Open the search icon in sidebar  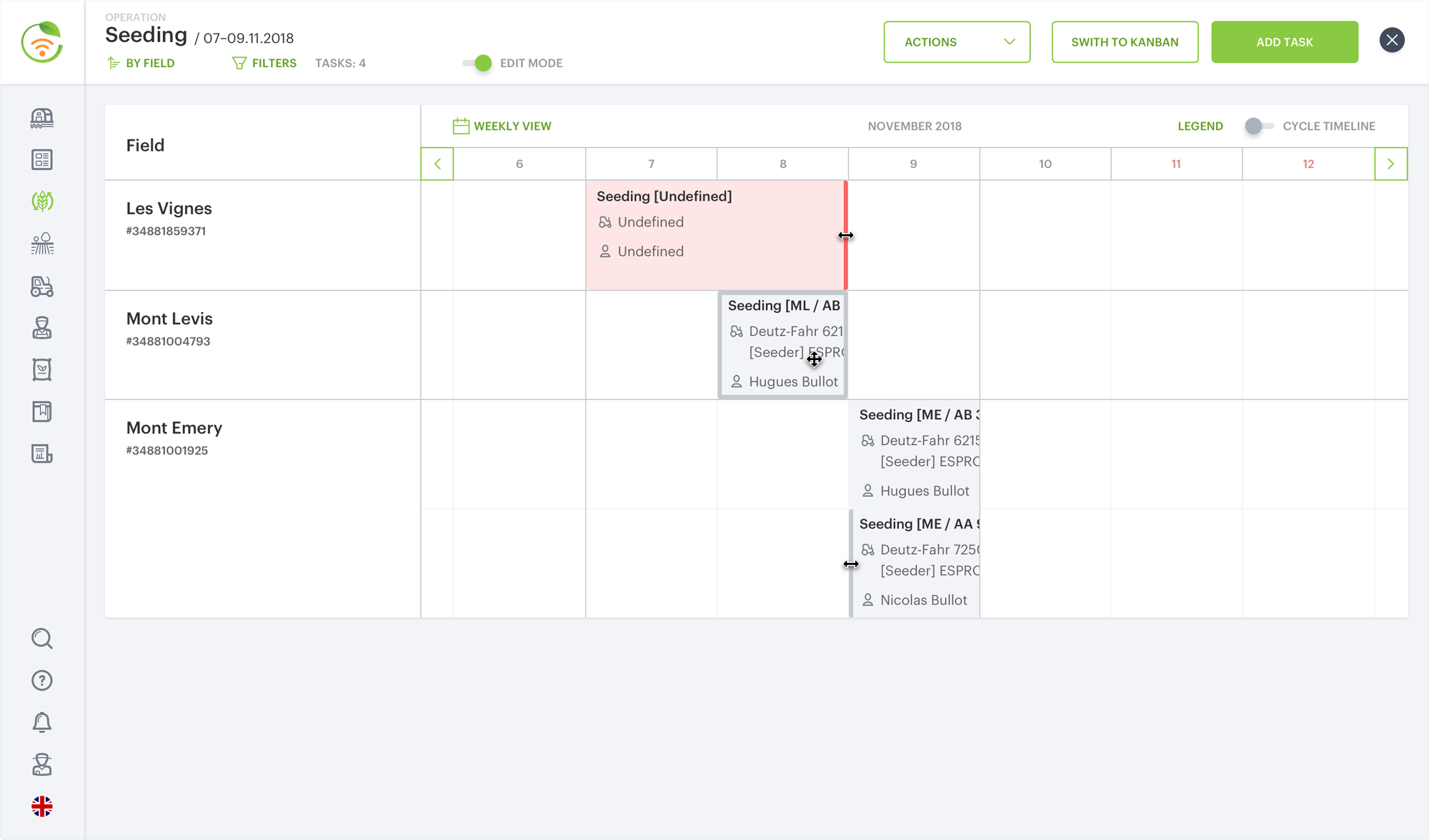click(42, 639)
